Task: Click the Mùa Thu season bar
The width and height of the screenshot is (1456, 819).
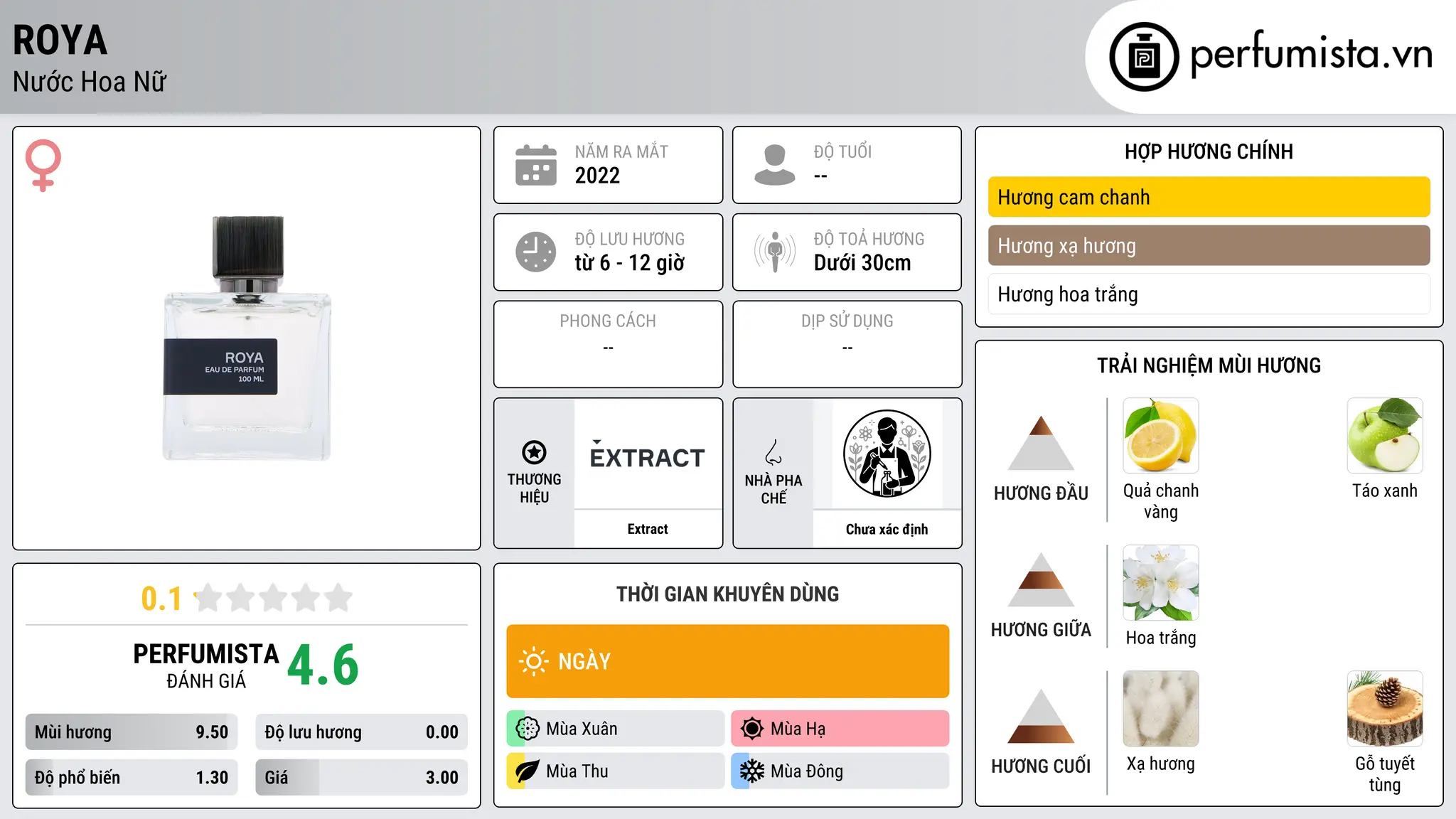Action: coord(616,771)
